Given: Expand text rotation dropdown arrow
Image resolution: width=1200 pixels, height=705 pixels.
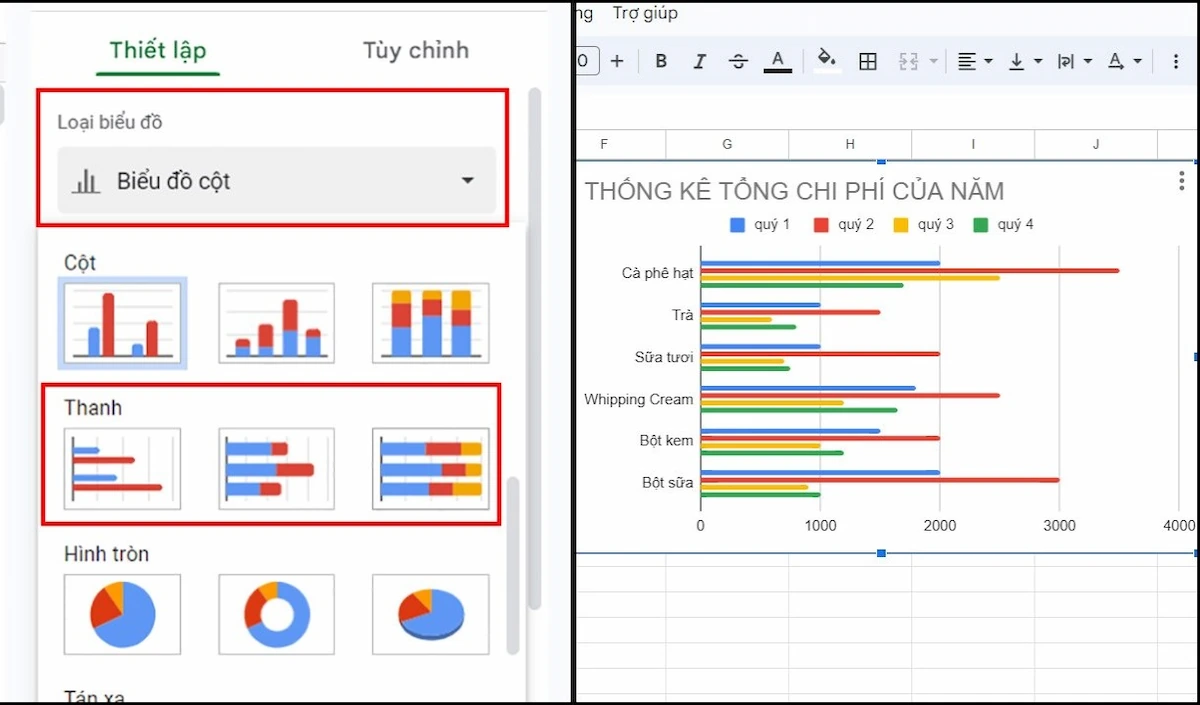Looking at the screenshot, I should 1138,62.
